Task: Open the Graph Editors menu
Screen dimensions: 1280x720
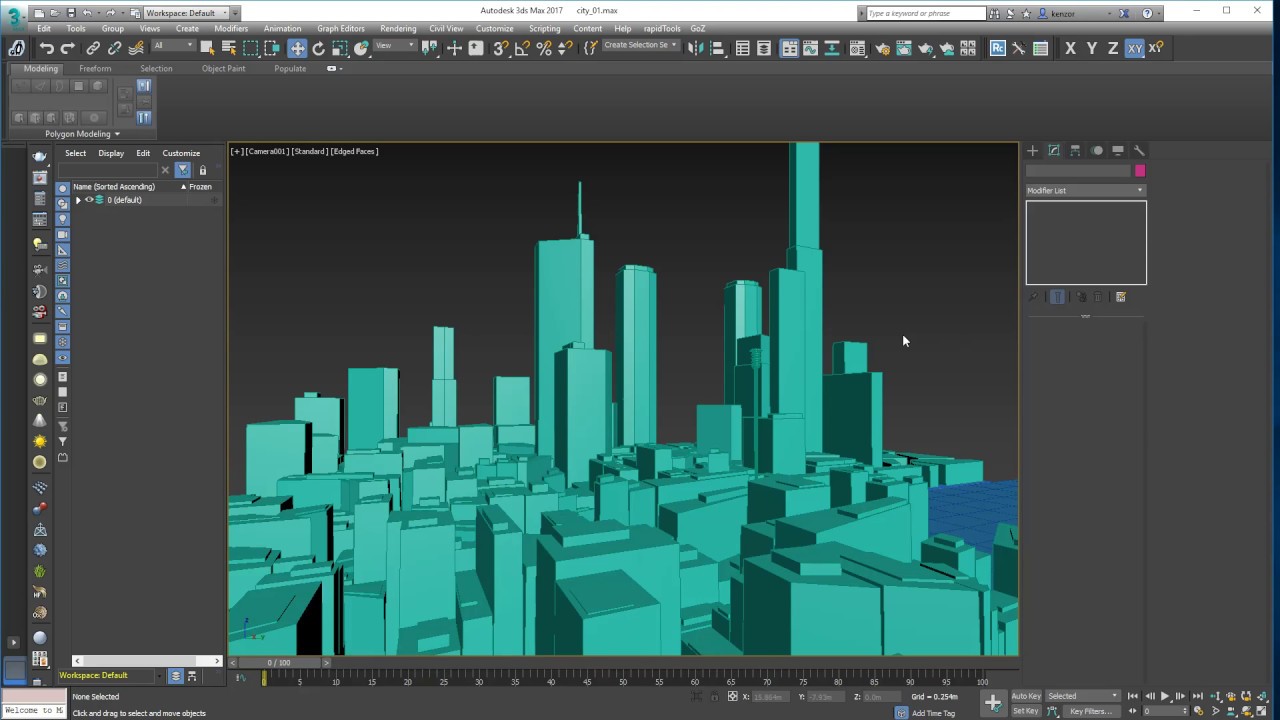Action: click(341, 29)
